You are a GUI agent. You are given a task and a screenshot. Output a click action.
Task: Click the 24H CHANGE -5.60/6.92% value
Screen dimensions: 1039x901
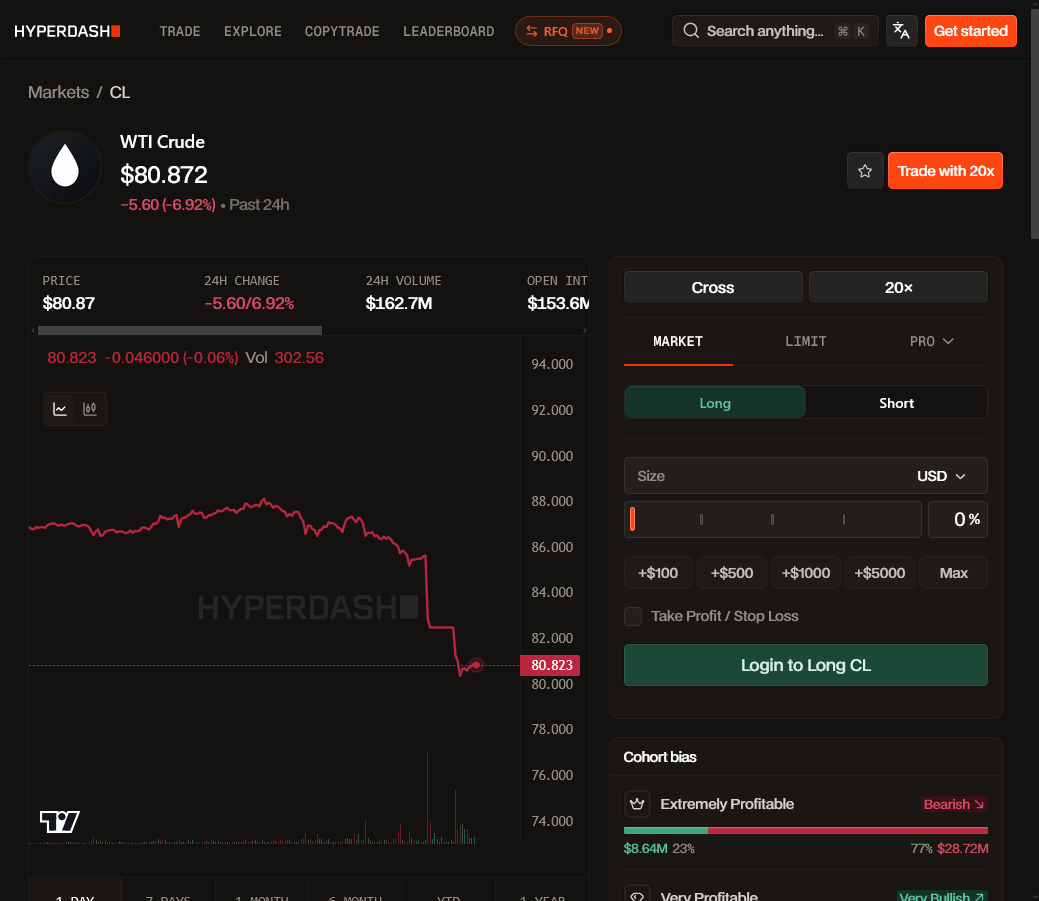(x=249, y=303)
